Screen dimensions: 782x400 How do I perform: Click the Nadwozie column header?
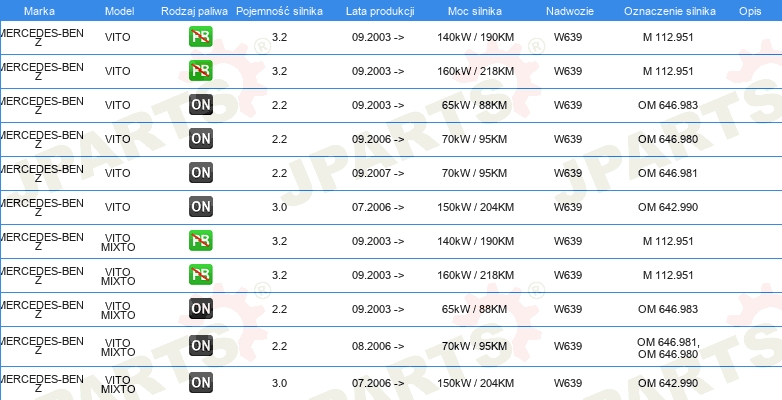[568, 11]
